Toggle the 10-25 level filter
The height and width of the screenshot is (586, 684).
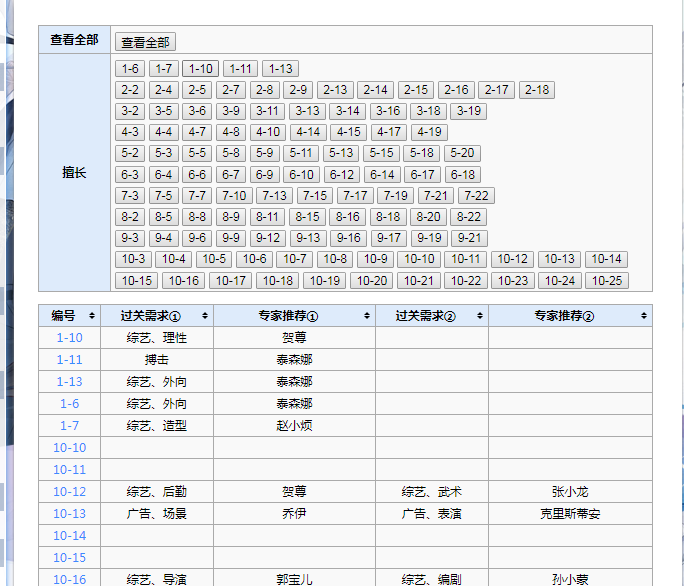point(606,281)
